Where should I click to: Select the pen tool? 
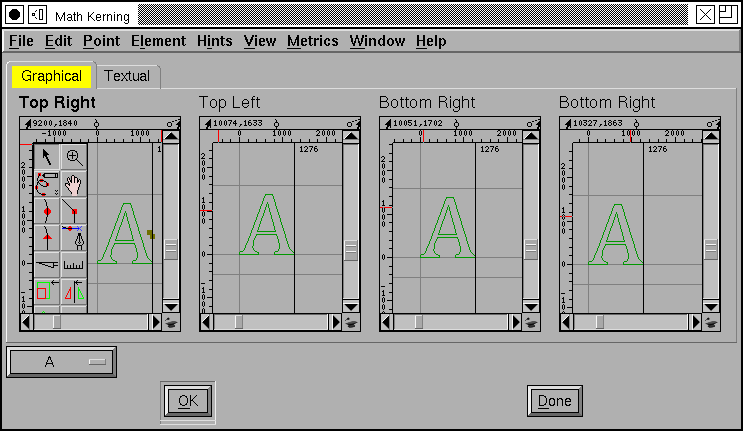coord(73,238)
